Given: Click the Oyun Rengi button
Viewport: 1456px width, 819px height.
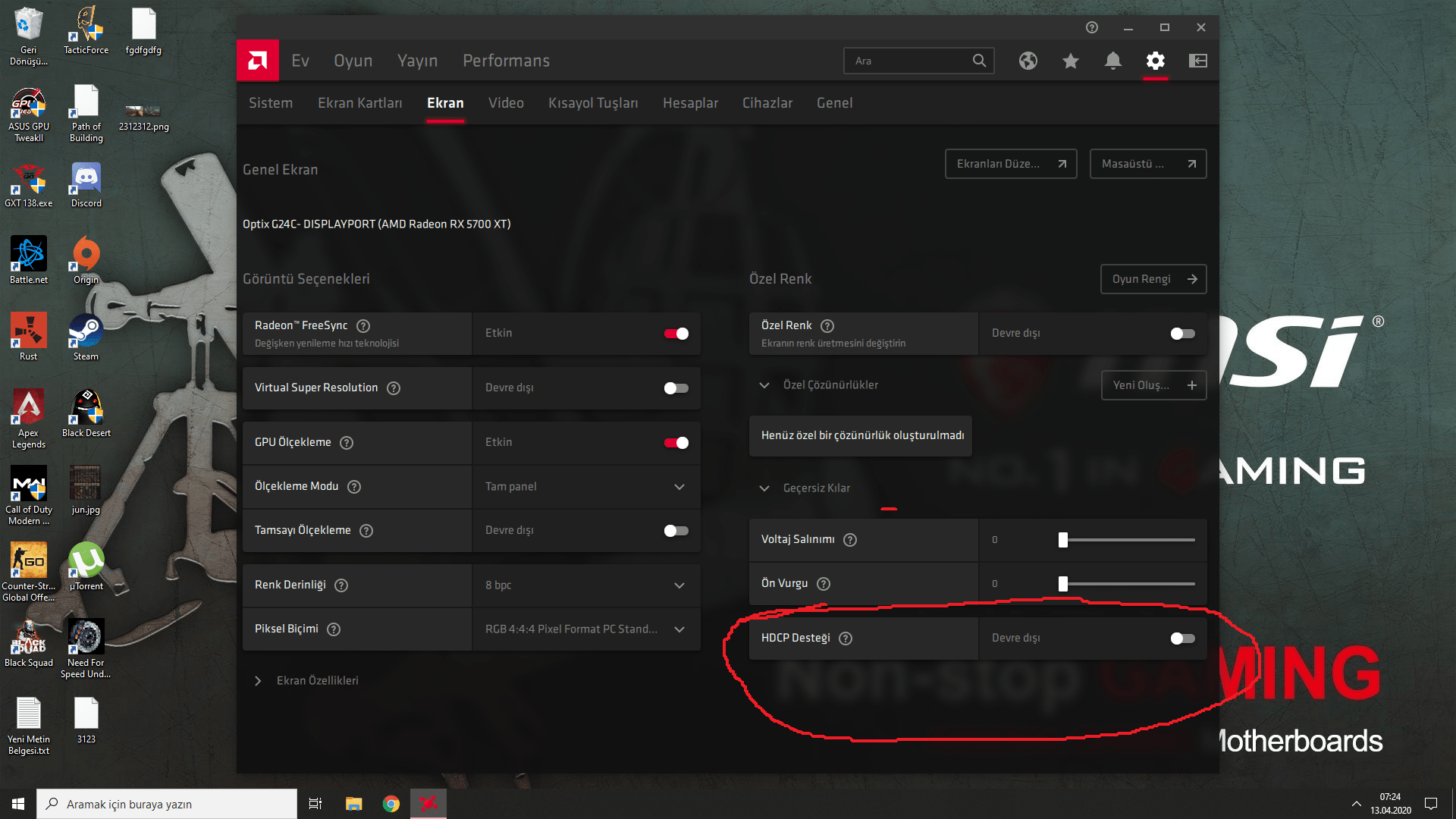Looking at the screenshot, I should tap(1153, 279).
